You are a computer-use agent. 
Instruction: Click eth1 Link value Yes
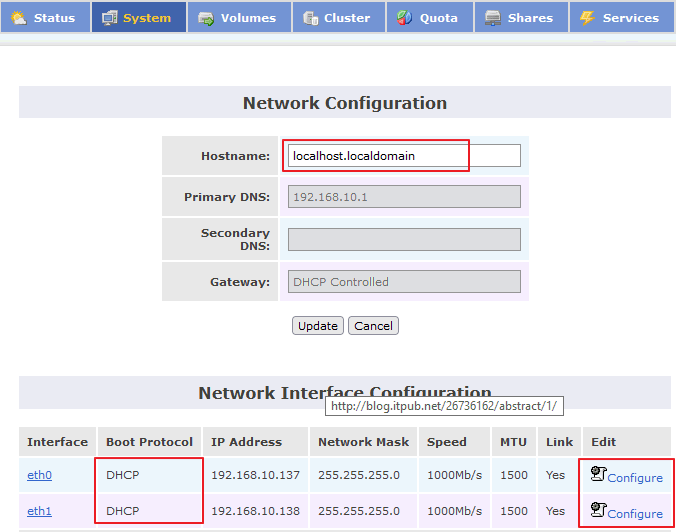pos(555,511)
